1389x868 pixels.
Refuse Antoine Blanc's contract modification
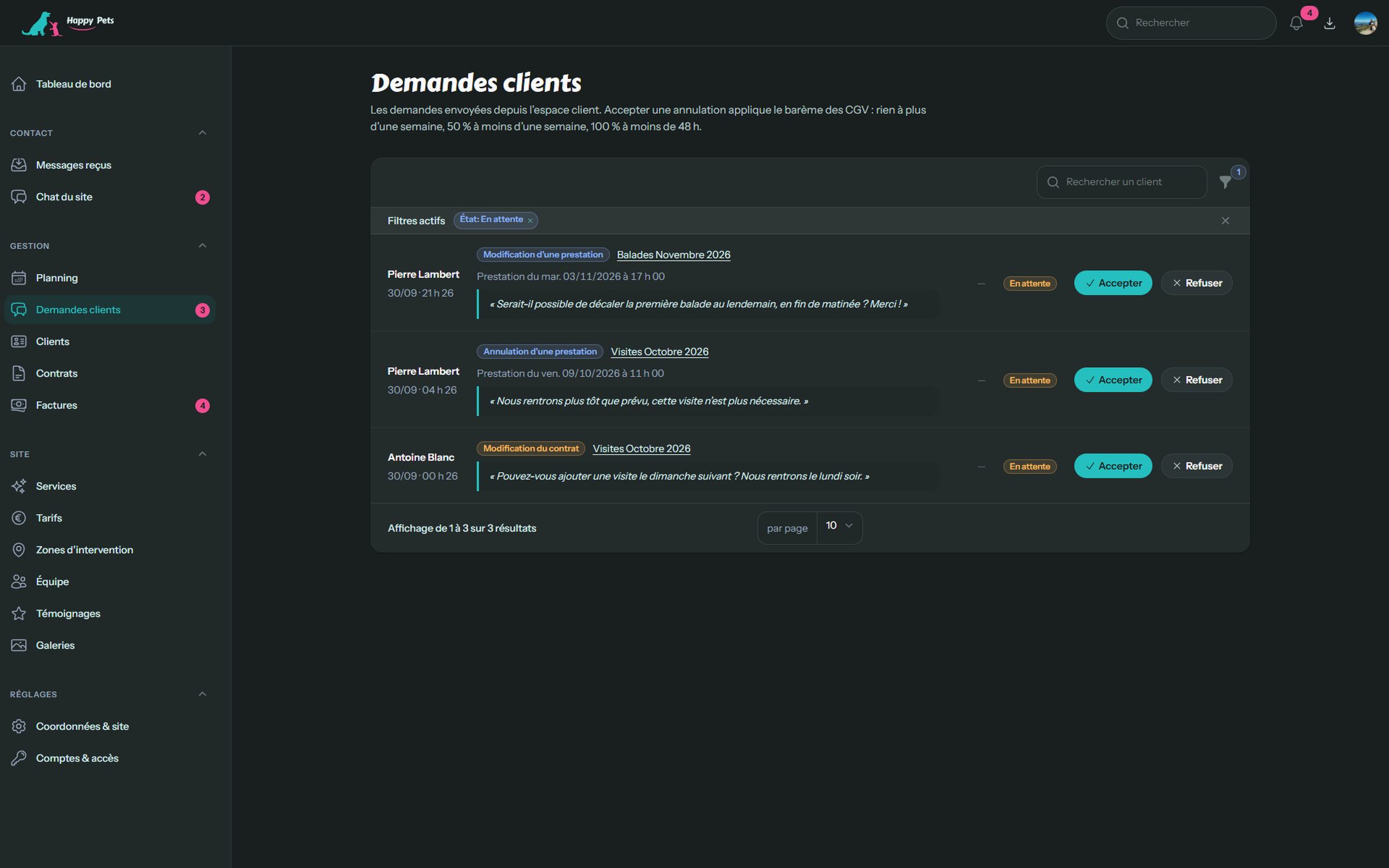(x=1197, y=466)
